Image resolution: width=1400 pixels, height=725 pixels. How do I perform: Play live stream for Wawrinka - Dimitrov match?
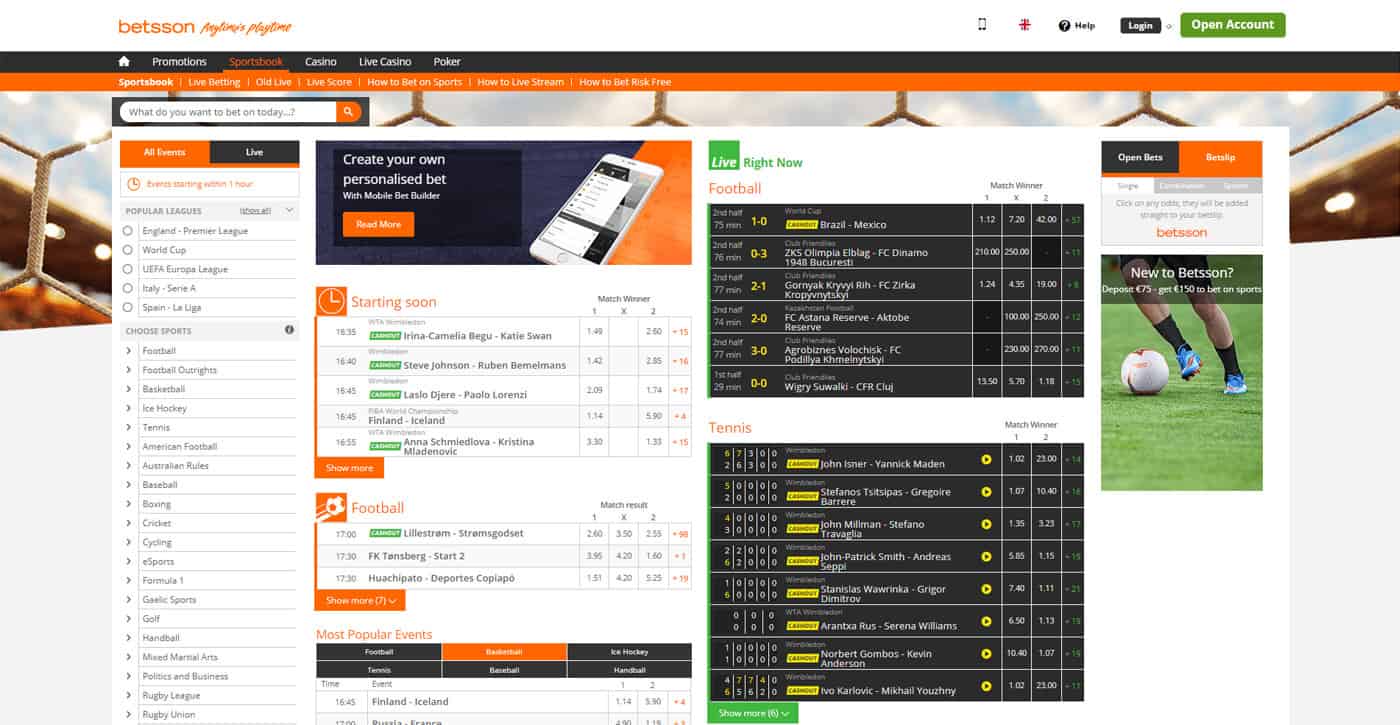pyautogui.click(x=986, y=589)
